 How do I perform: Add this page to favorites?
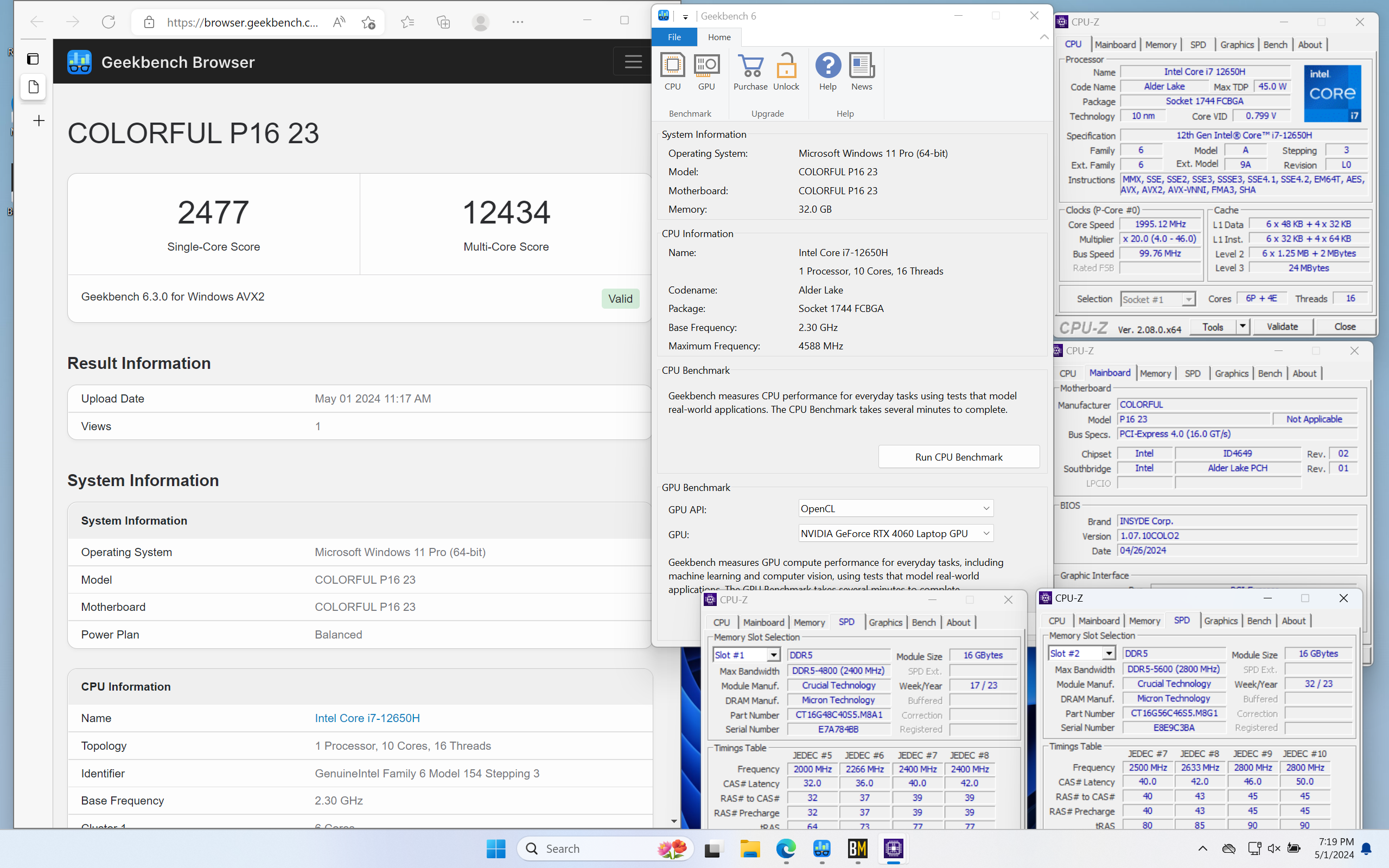coord(368,22)
